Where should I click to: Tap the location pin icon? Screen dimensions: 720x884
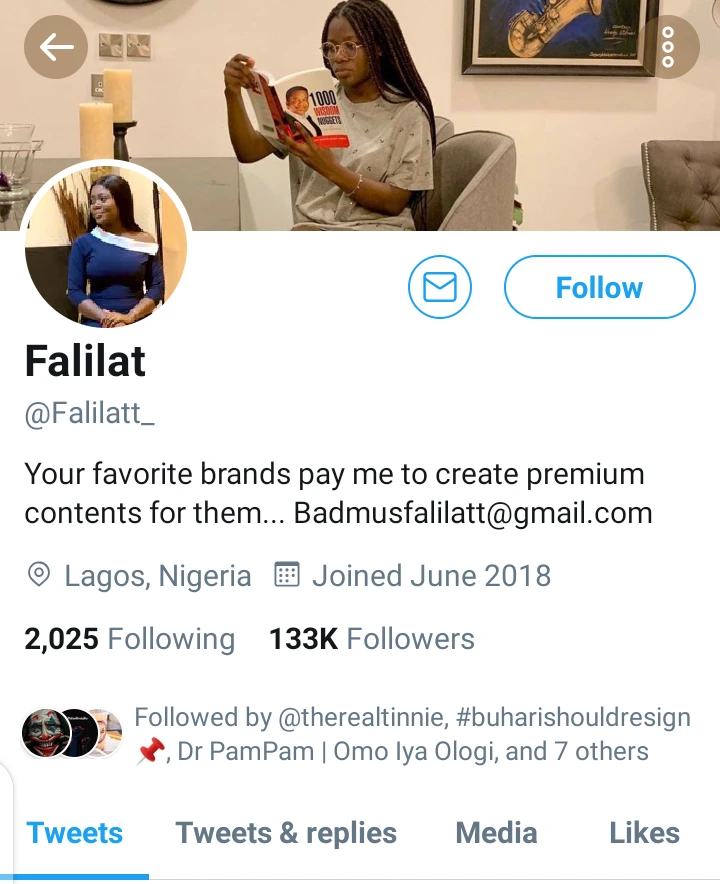[x=39, y=576]
